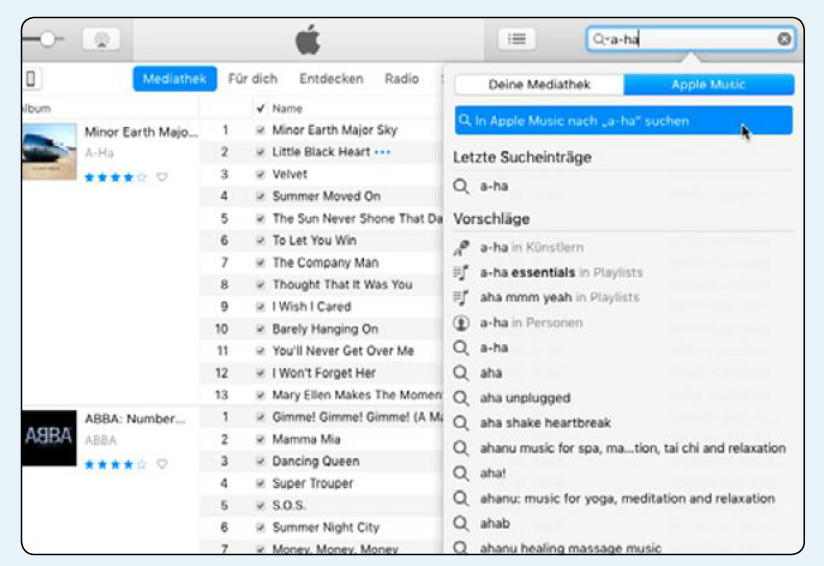Click the search icon beside aha! suggestion

pyautogui.click(x=461, y=474)
